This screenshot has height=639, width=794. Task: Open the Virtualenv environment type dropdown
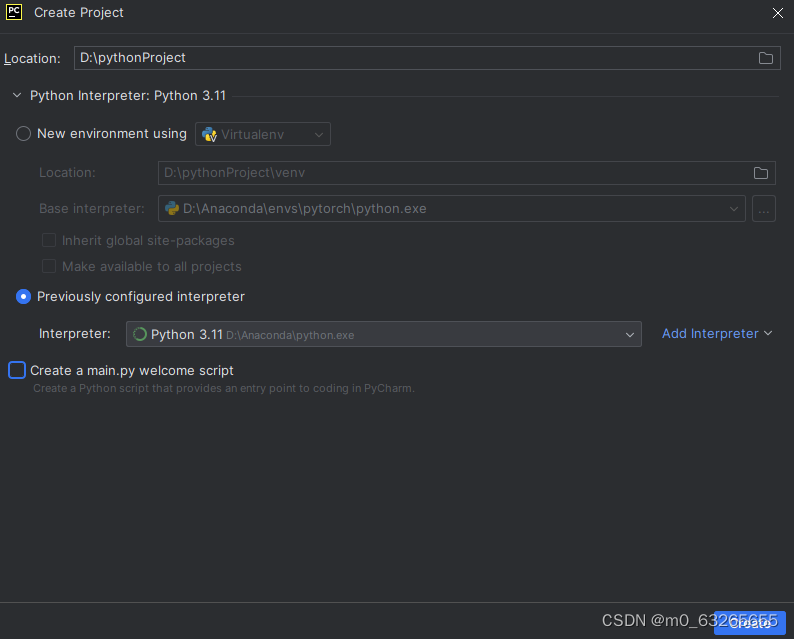(263, 134)
